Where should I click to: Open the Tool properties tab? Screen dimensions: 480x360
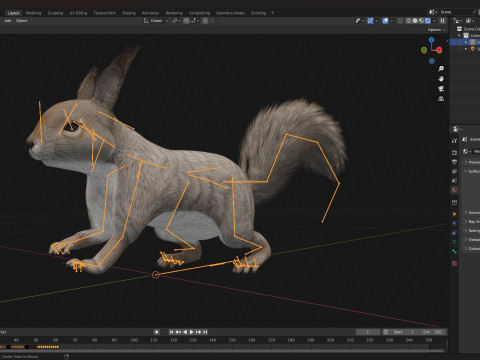(454, 141)
